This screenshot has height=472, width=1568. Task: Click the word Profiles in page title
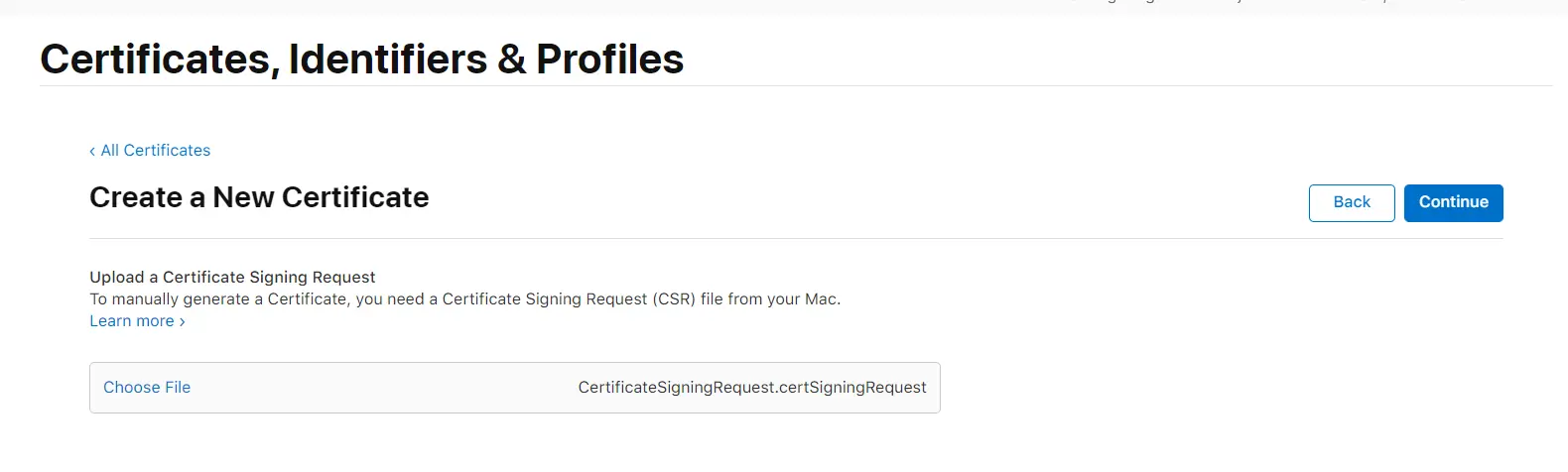click(x=609, y=59)
